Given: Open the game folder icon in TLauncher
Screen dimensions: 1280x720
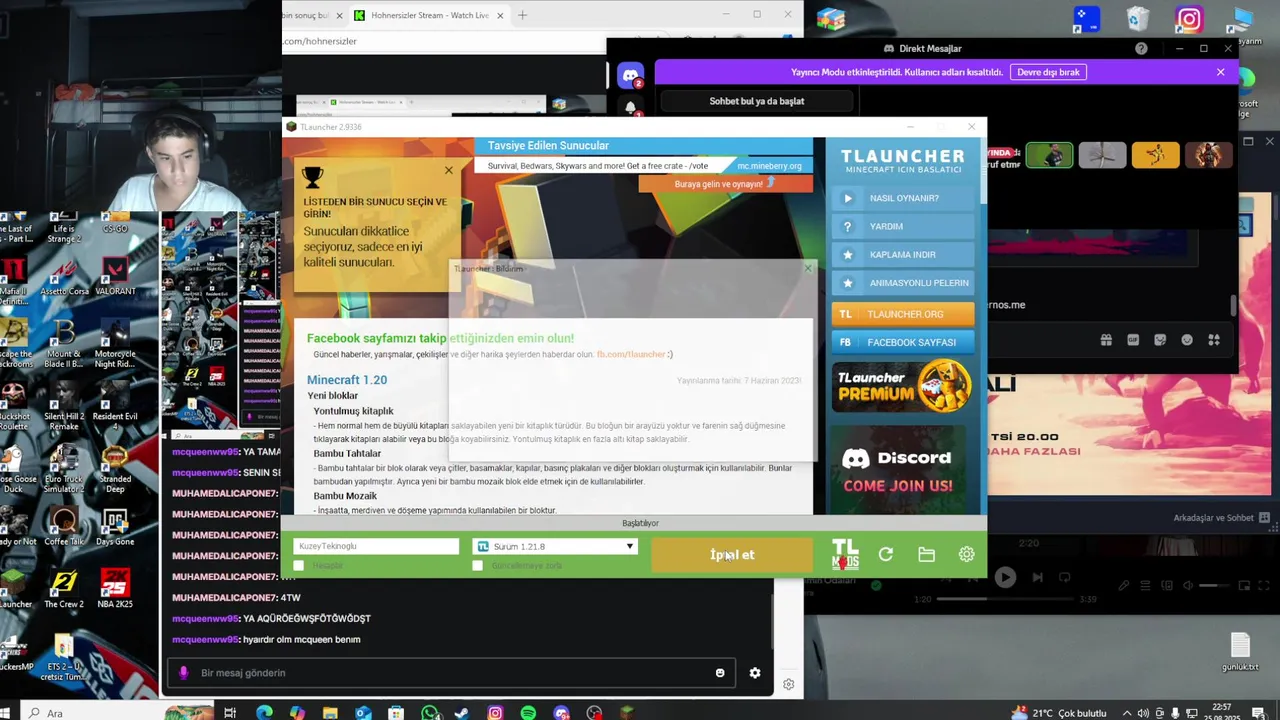Looking at the screenshot, I should (x=926, y=554).
